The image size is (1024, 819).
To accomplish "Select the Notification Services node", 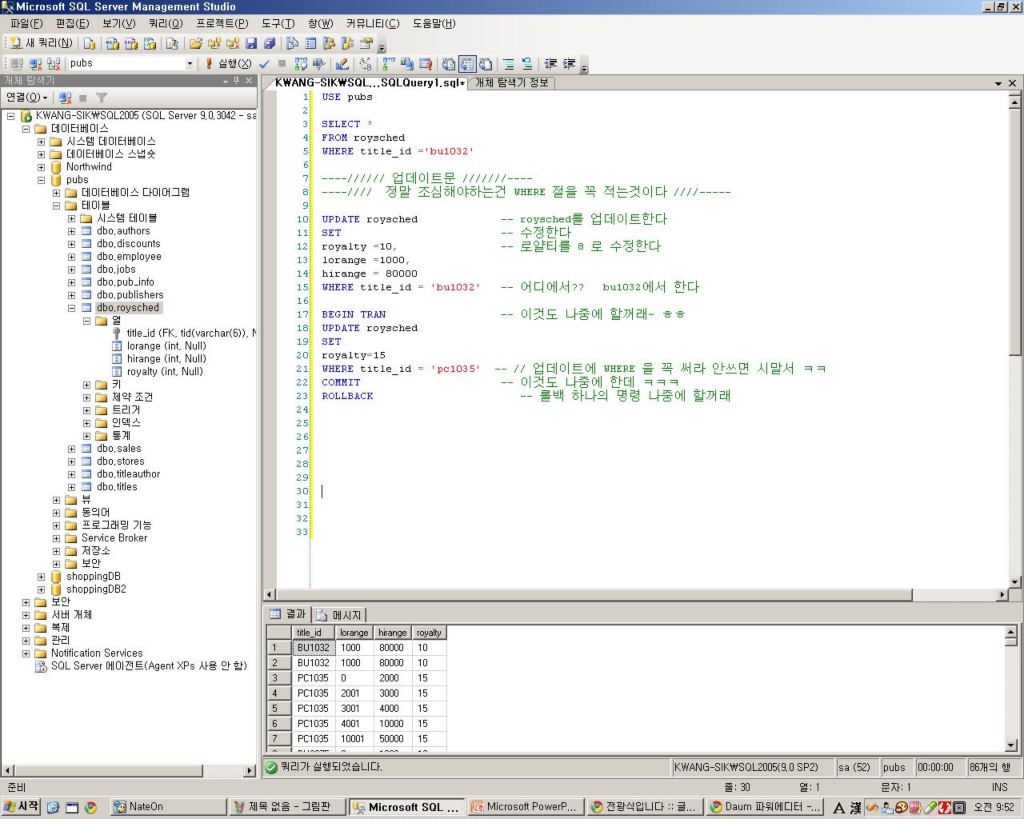I will pos(97,653).
